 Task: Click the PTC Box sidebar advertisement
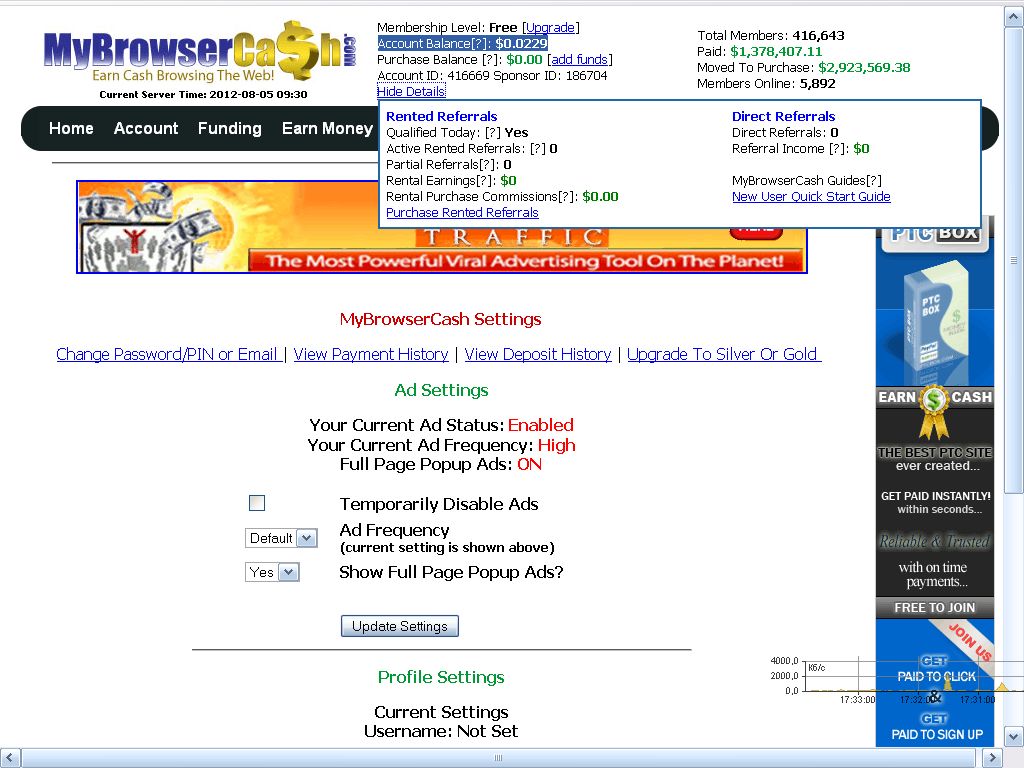click(x=935, y=481)
